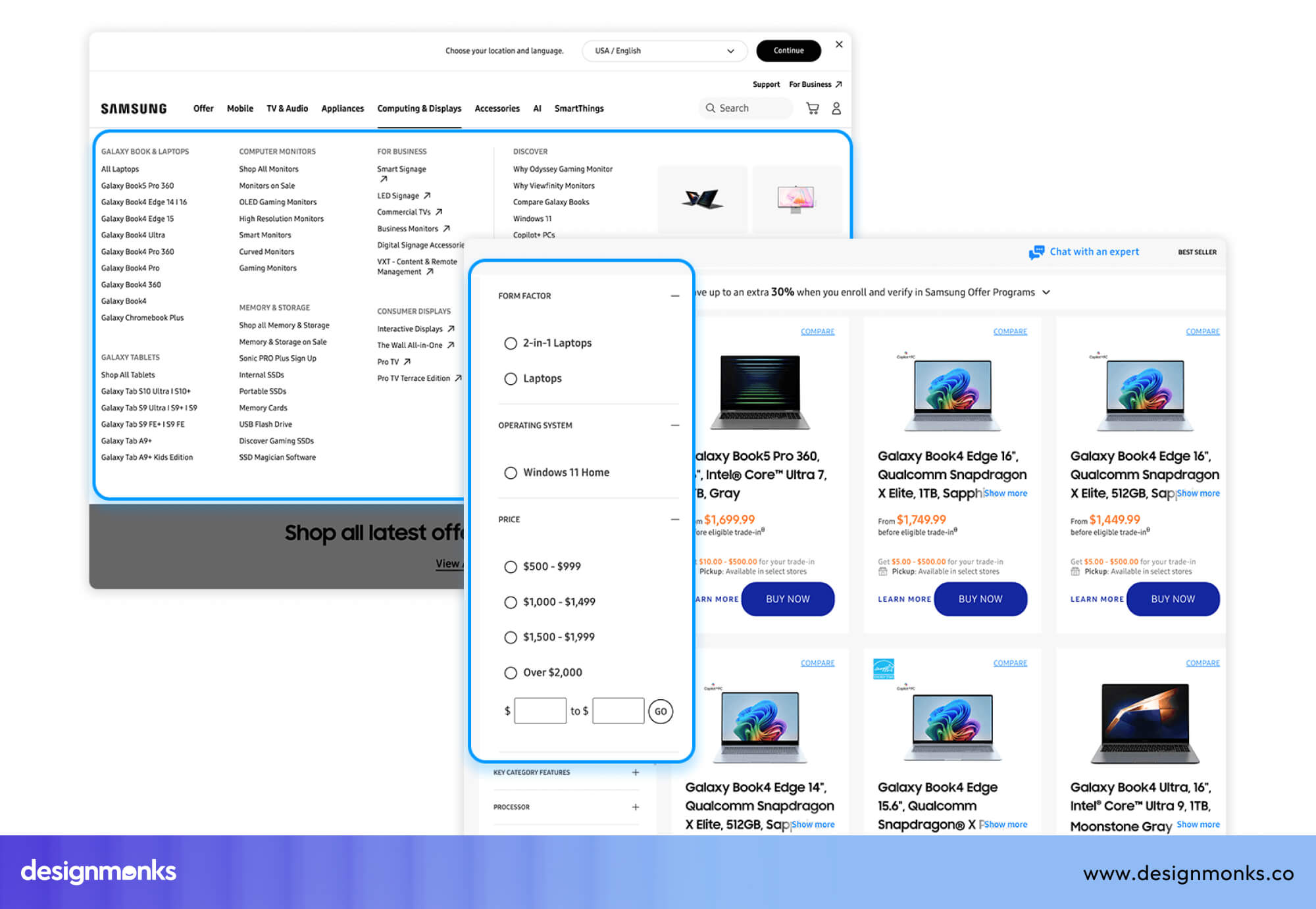Select the Over $2,000 price option
Viewport: 1316px width, 909px height.
pyautogui.click(x=511, y=673)
